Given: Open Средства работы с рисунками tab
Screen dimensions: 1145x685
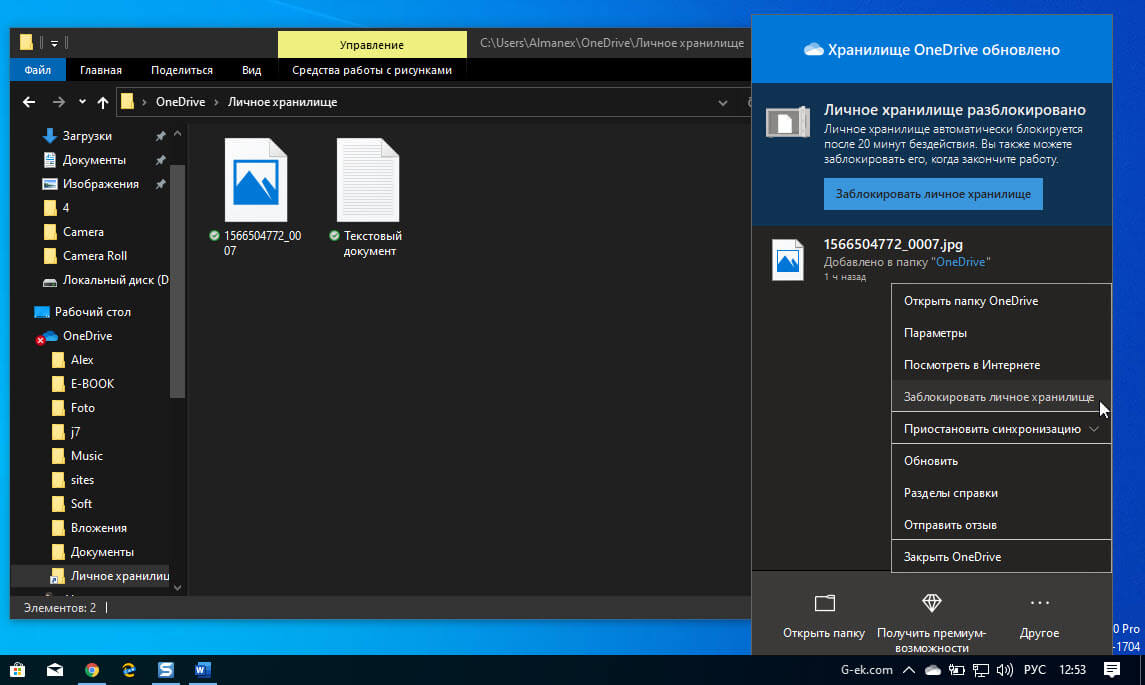Looking at the screenshot, I should click(x=372, y=70).
